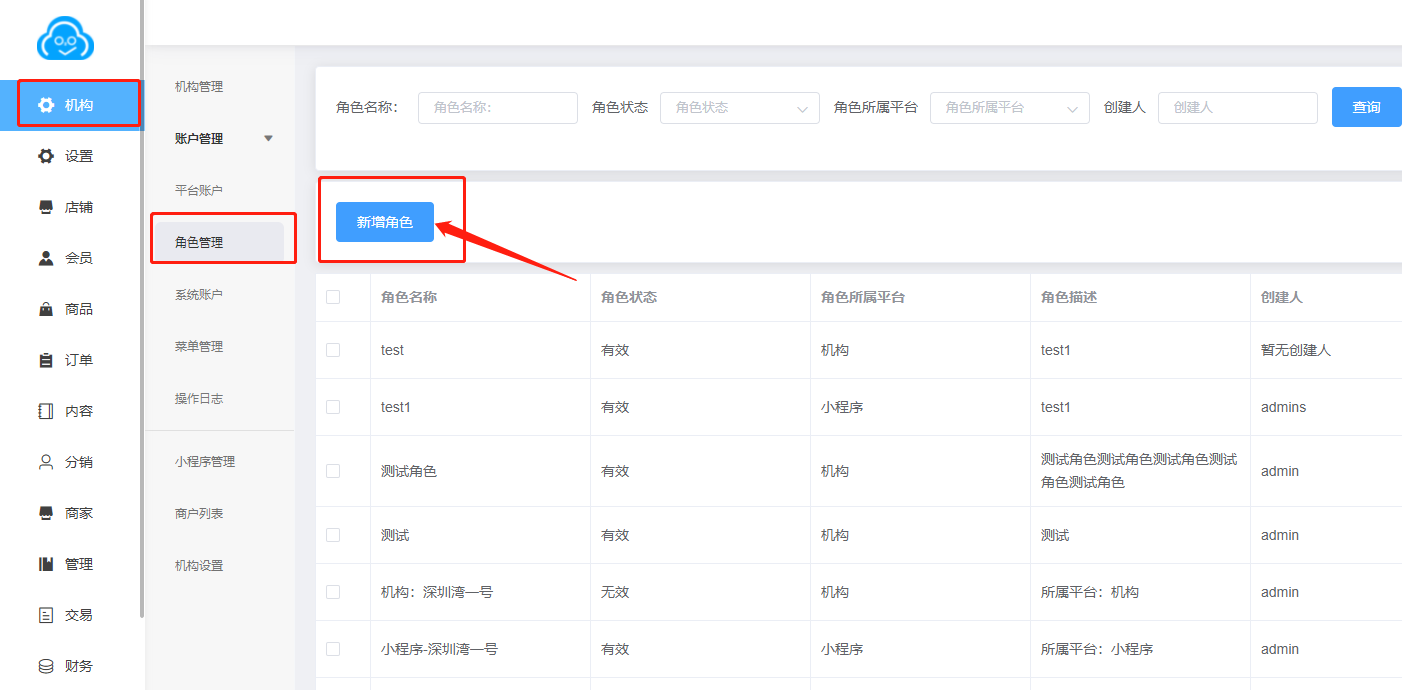Click the 角色所属平台 column header
Screen dimensions: 1402x690
tap(863, 297)
